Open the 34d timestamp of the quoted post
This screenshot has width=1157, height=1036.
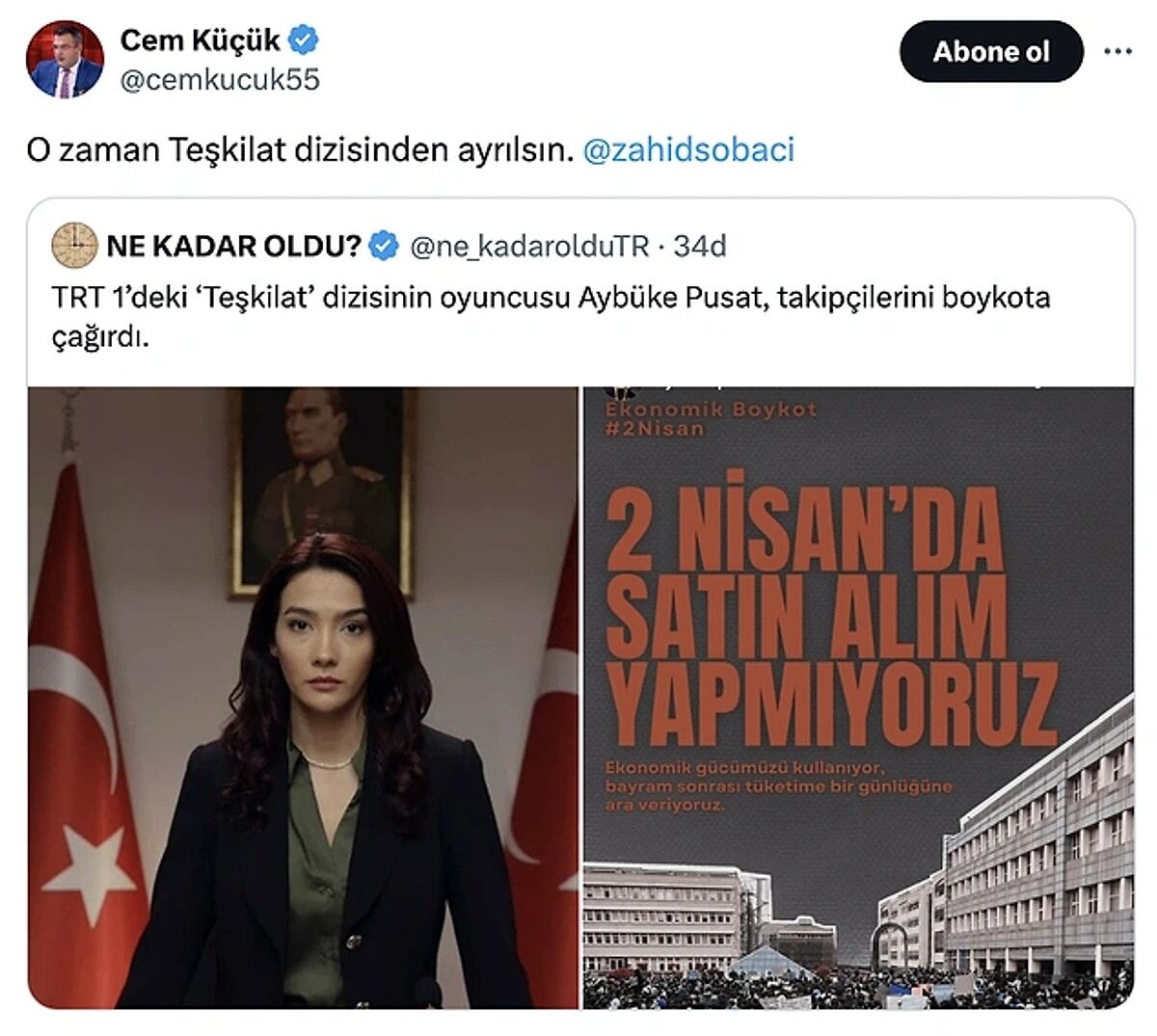tap(700, 247)
